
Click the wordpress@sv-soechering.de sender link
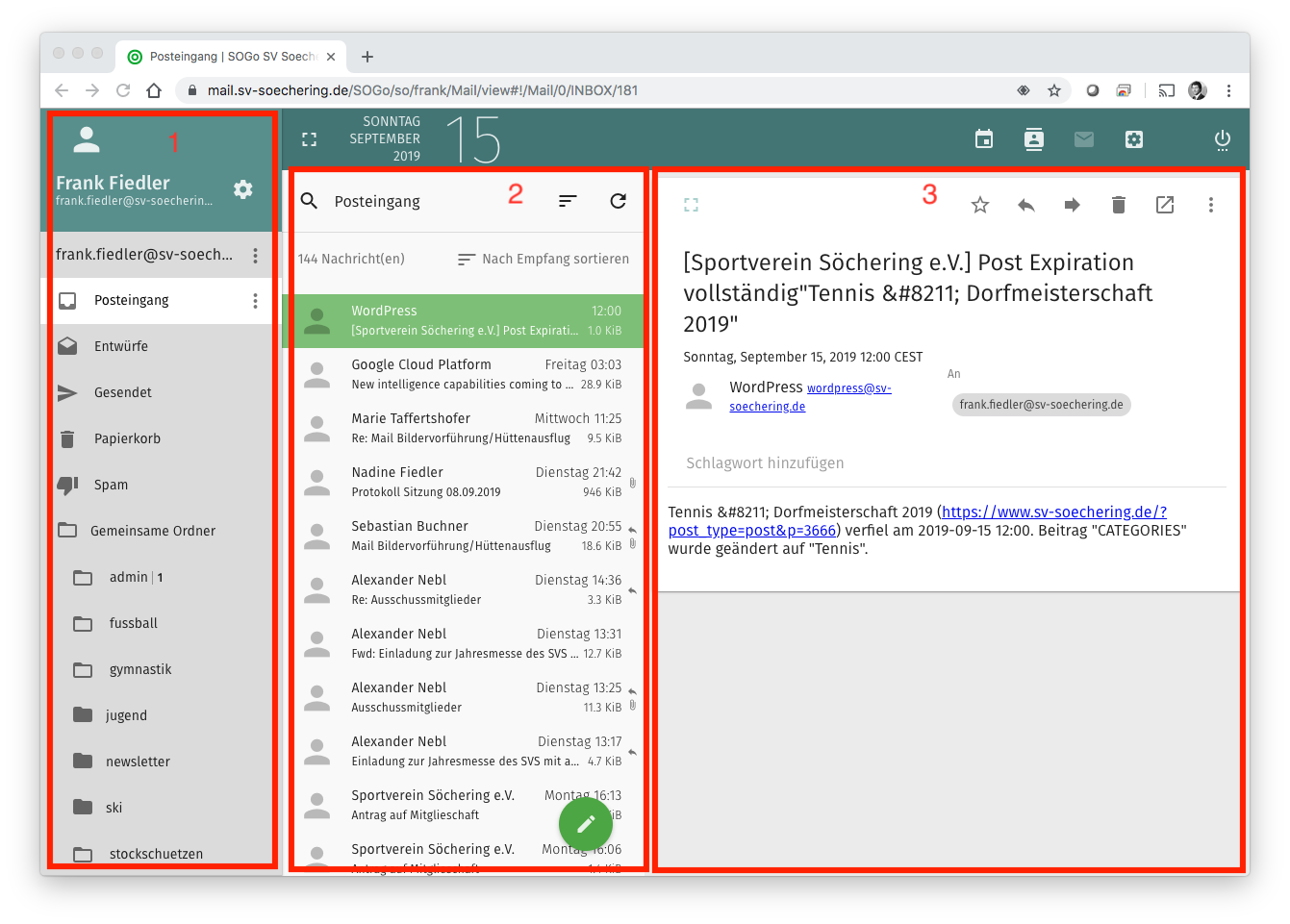(x=848, y=388)
